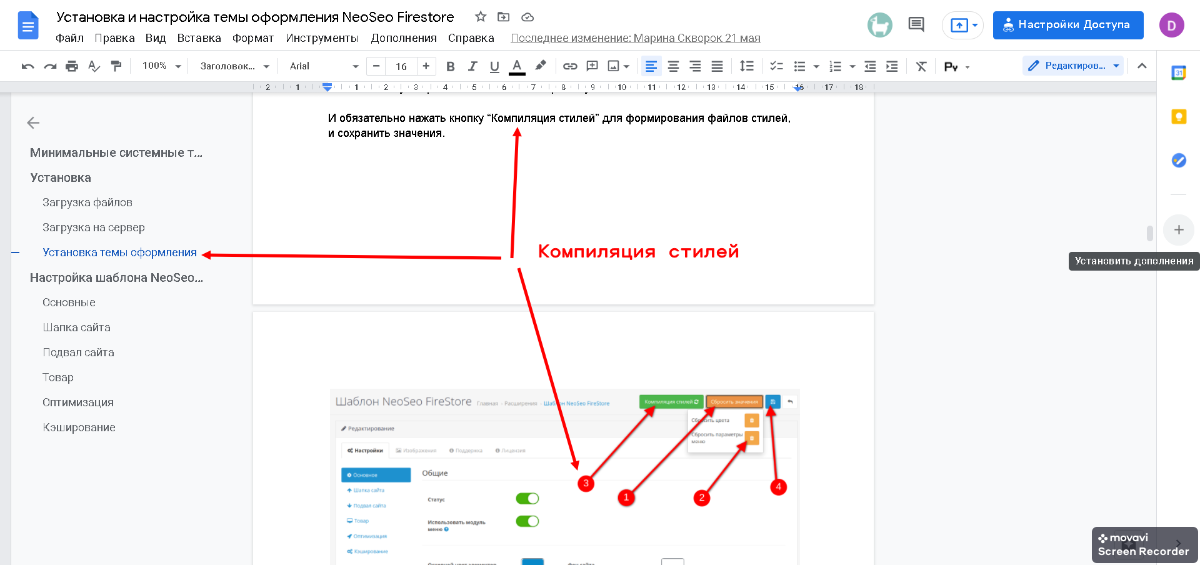Open the account avatar
This screenshot has width=1200, height=565.
click(x=1171, y=25)
